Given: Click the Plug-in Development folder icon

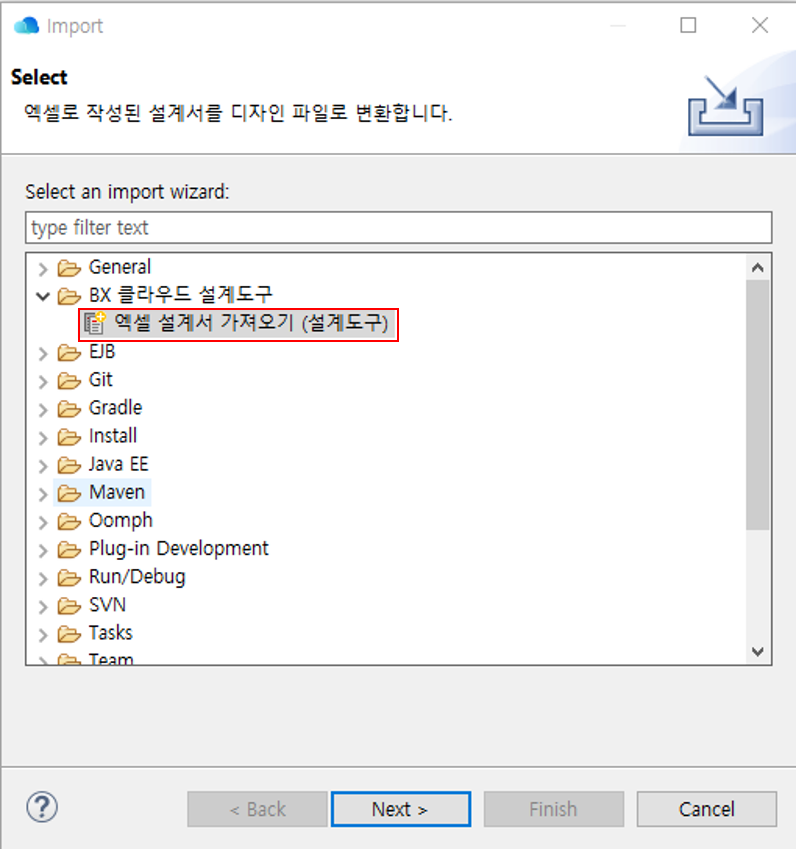Looking at the screenshot, I should coord(69,549).
